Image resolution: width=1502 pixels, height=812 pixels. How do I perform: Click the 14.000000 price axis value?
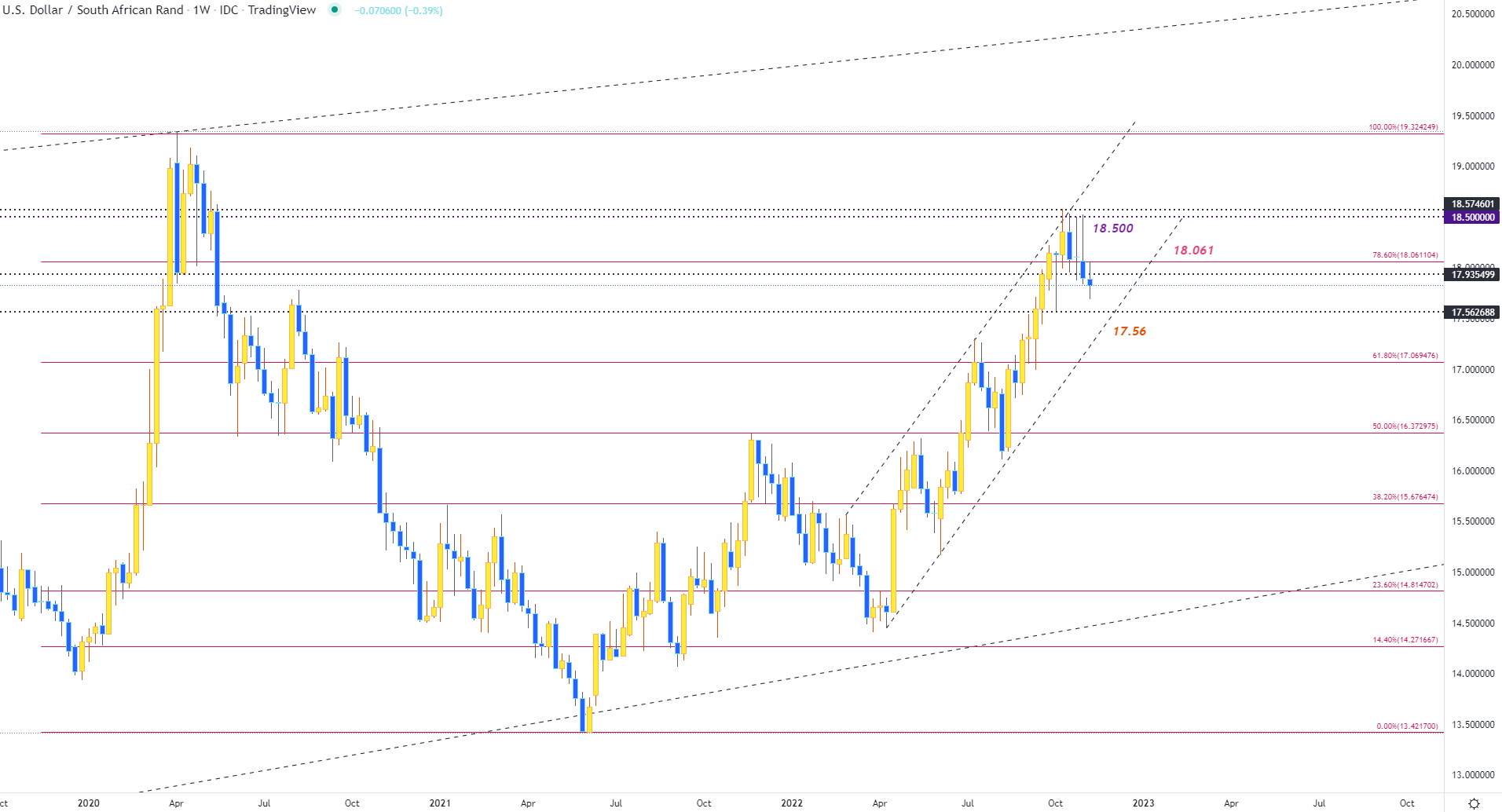pyautogui.click(x=1473, y=674)
